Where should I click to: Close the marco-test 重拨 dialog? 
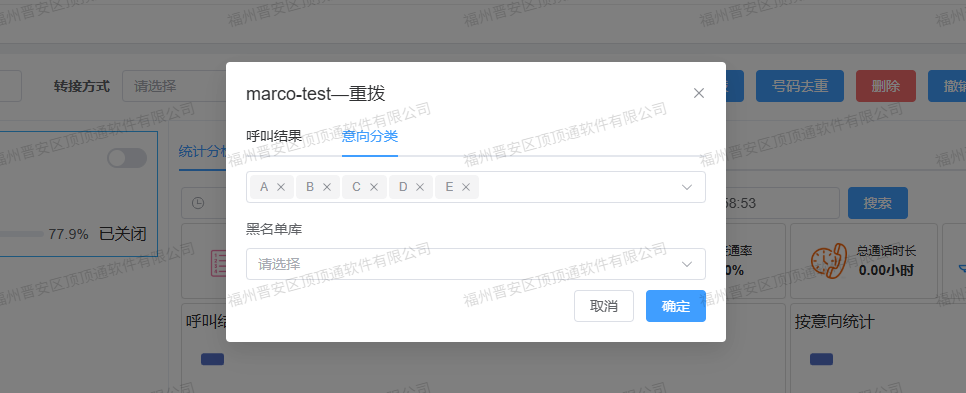699,93
